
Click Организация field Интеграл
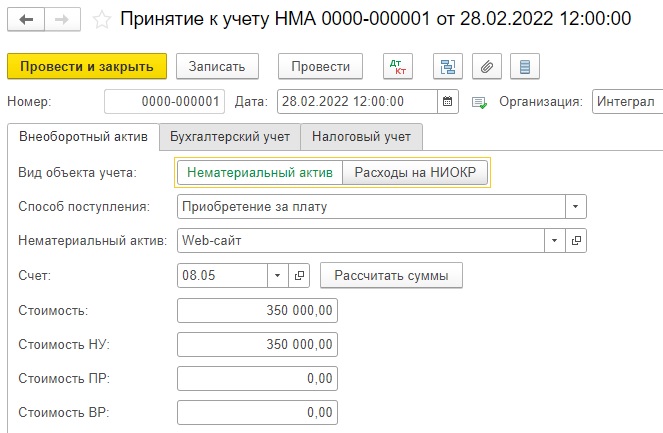627,101
